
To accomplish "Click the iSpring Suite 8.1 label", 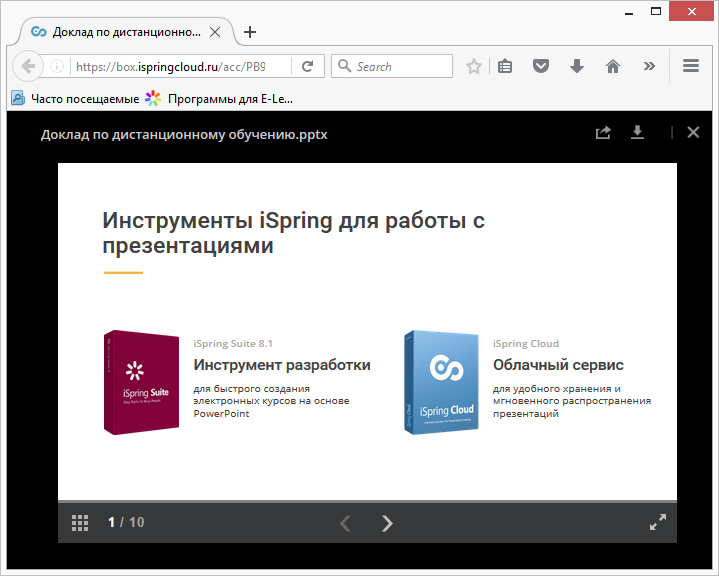I will click(x=233, y=343).
